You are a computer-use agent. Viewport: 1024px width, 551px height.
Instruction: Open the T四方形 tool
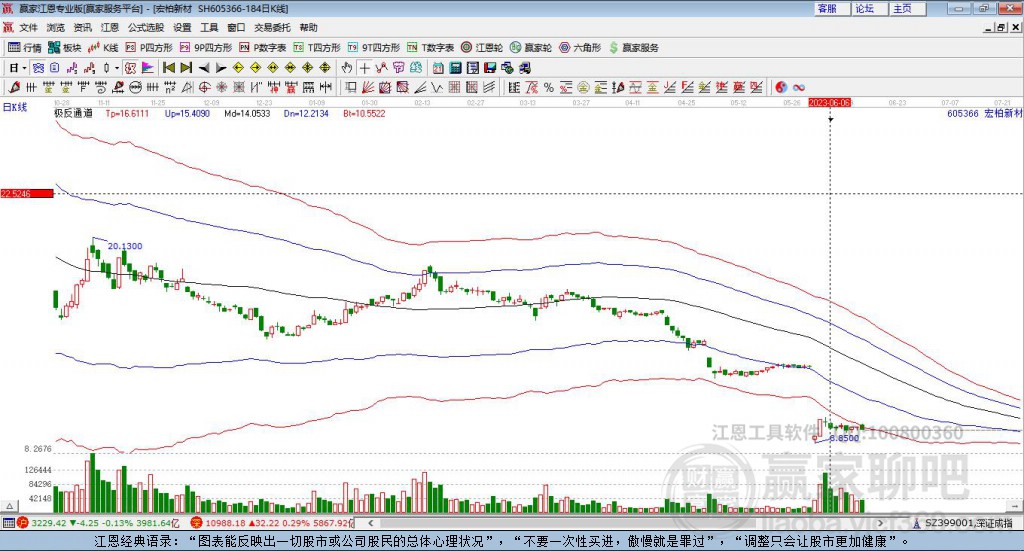(x=317, y=48)
